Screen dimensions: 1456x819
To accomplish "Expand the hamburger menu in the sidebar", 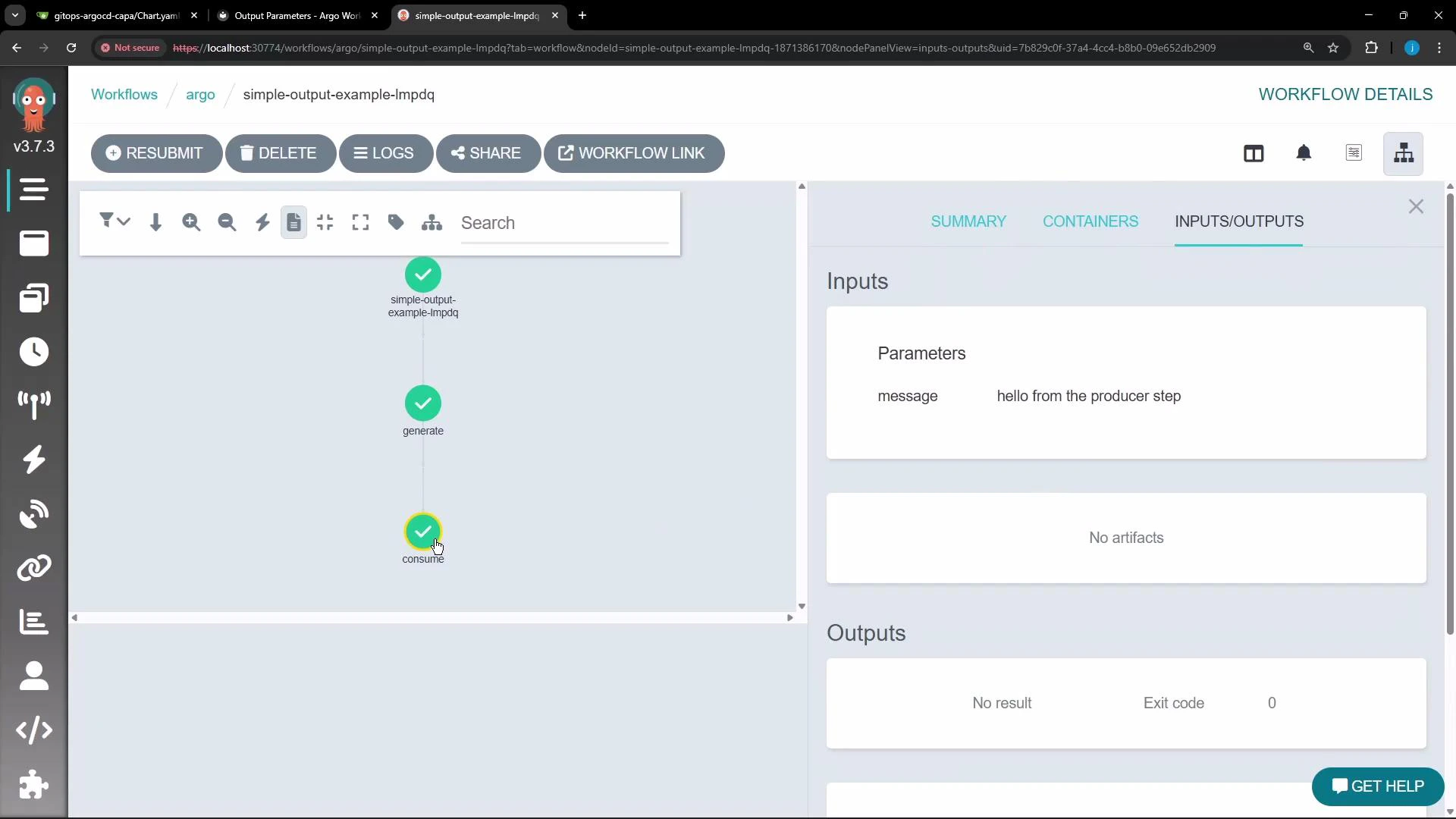I will point(33,190).
